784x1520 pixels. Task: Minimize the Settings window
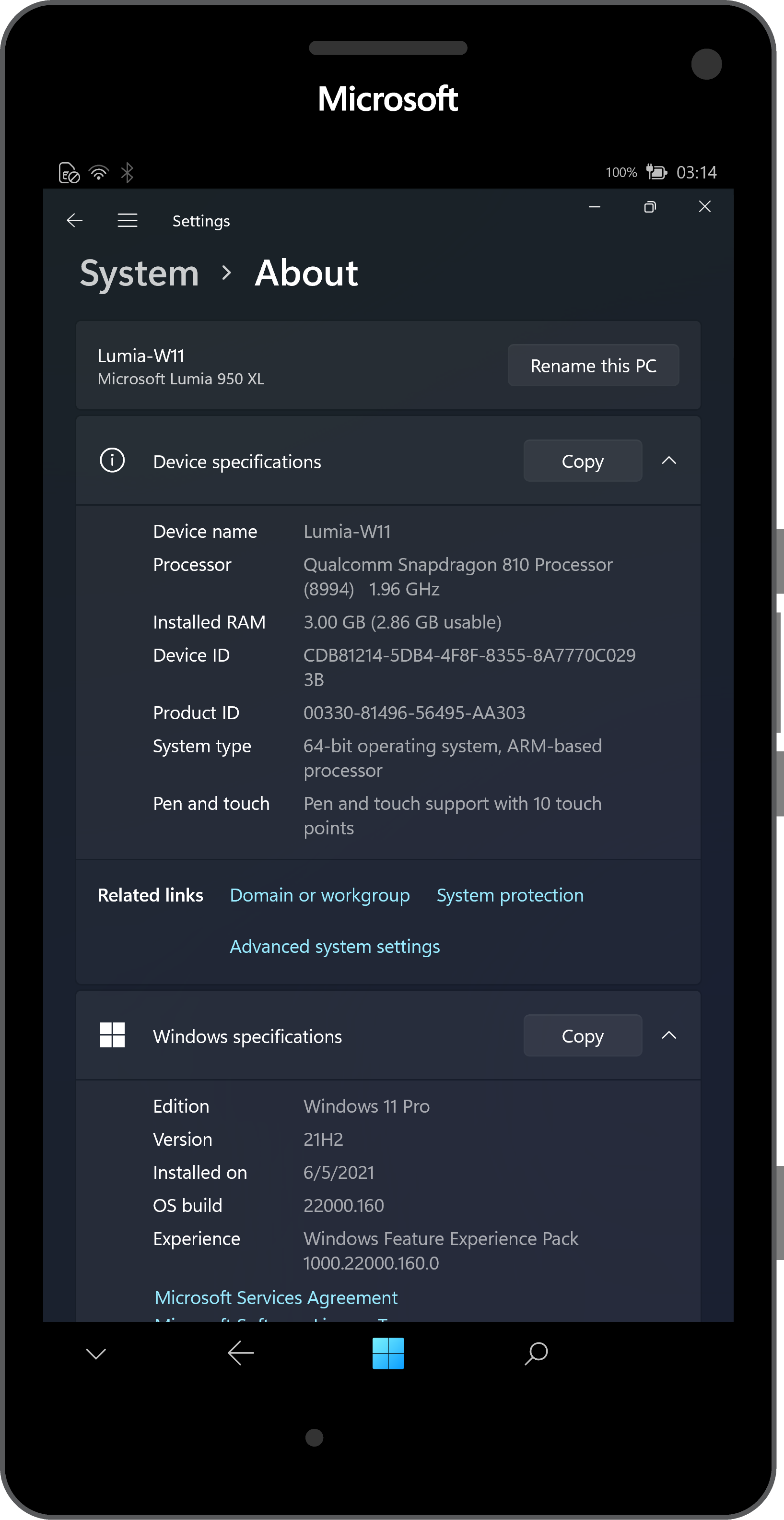coord(595,206)
